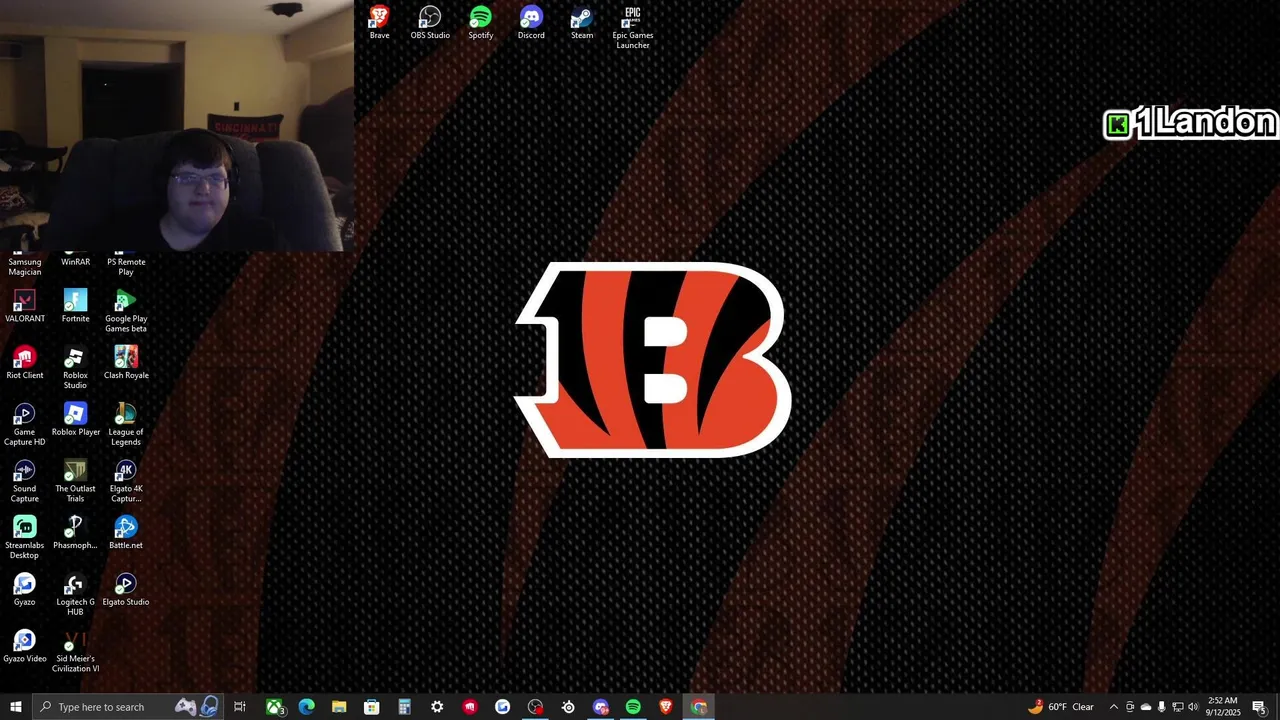The image size is (1280, 720).
Task: Click the Roblox Studio shortcut
Action: coord(75,368)
